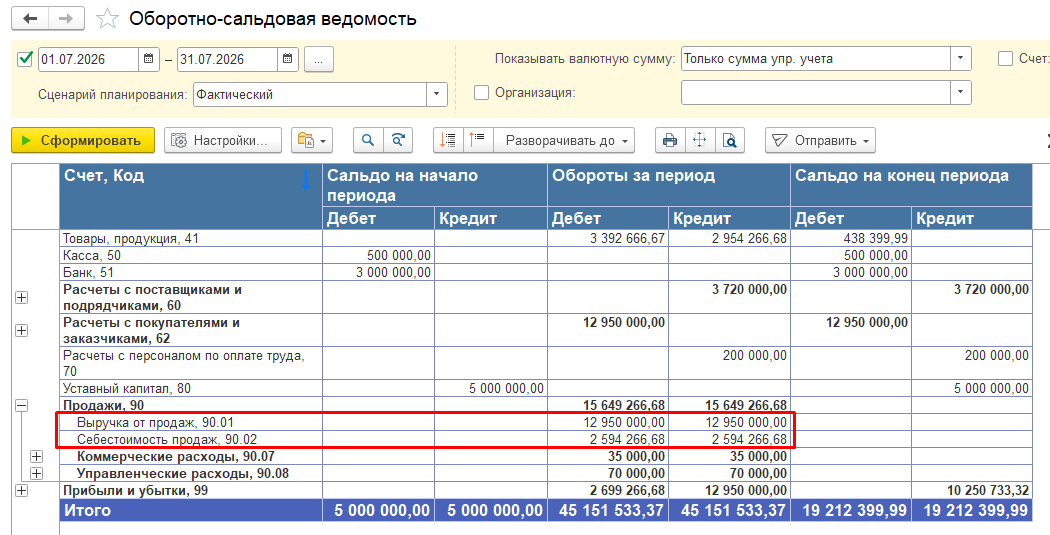Toggle the period checkbox before the dates
The height and width of the screenshot is (535, 1050).
click(x=25, y=59)
